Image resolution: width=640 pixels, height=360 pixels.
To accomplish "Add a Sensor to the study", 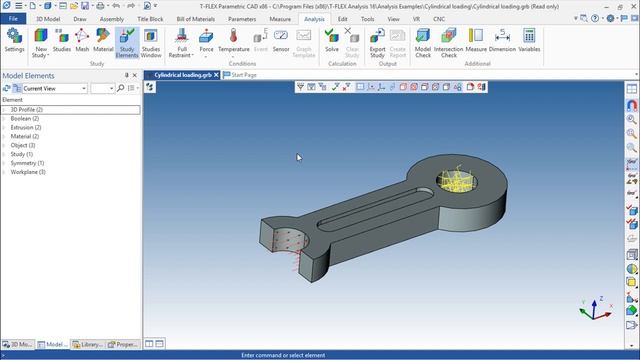I will click(281, 40).
